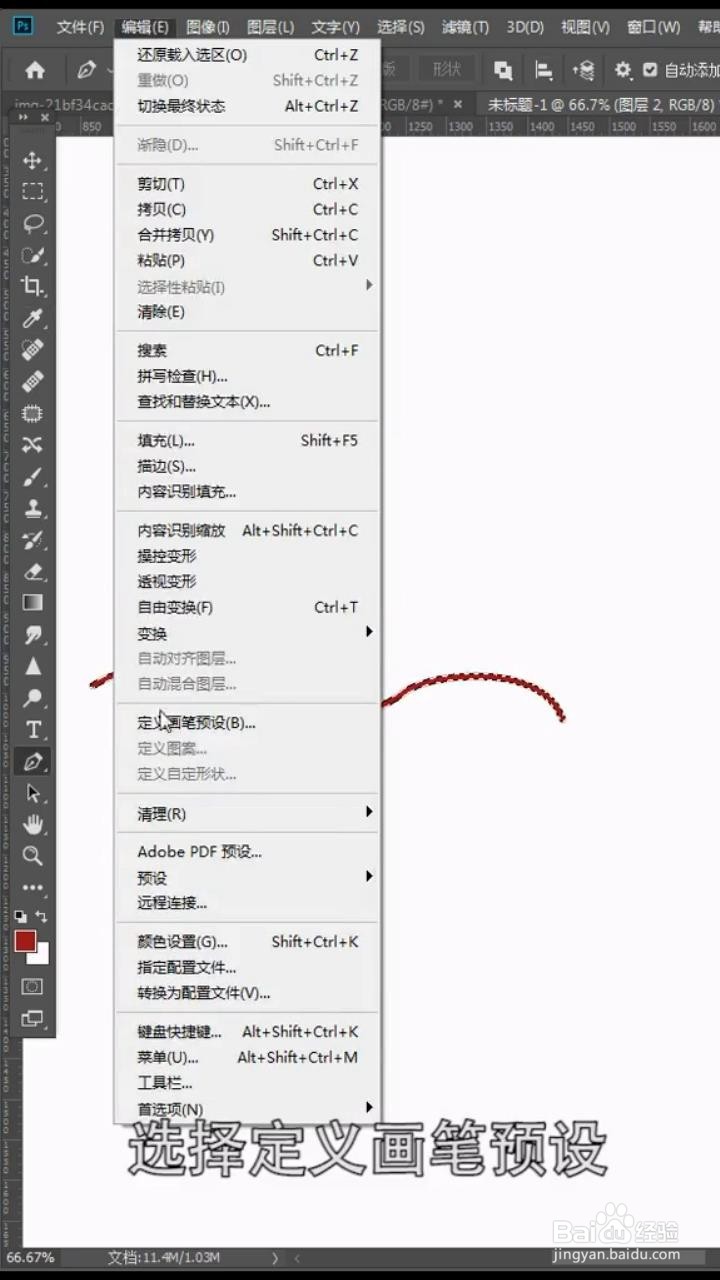Select the Type tool

(x=33, y=729)
